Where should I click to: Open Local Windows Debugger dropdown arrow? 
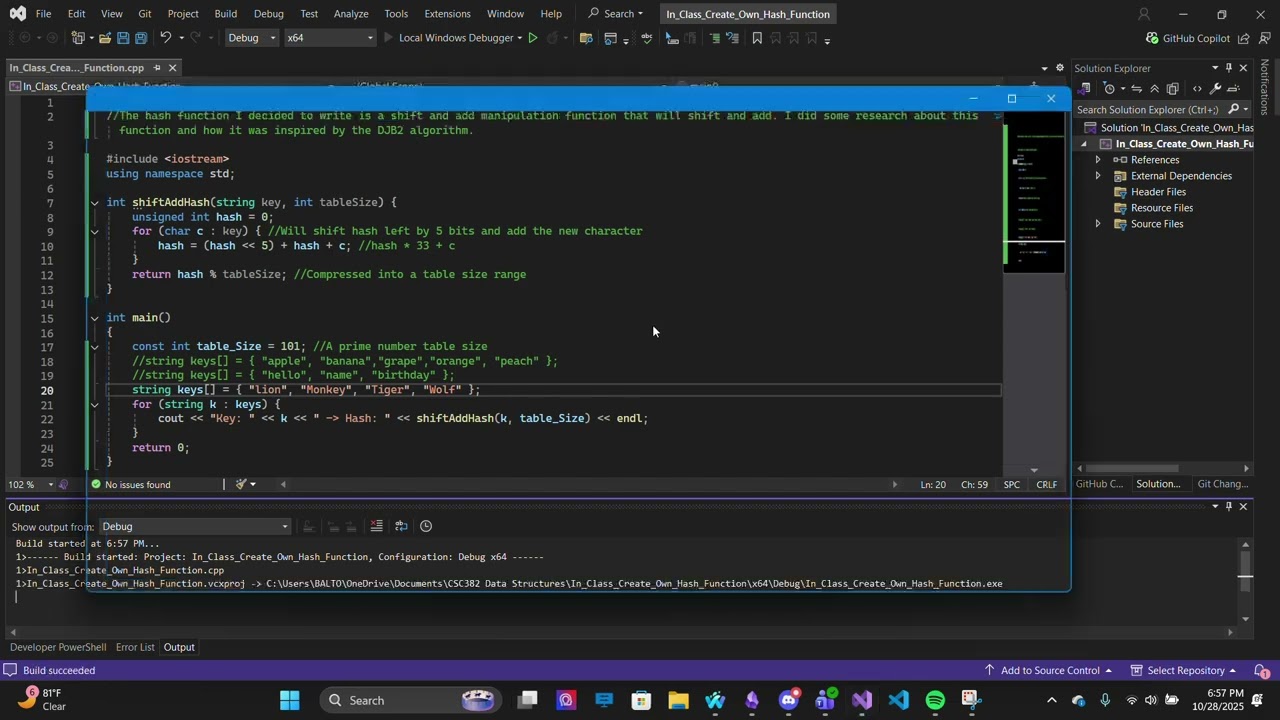(519, 38)
